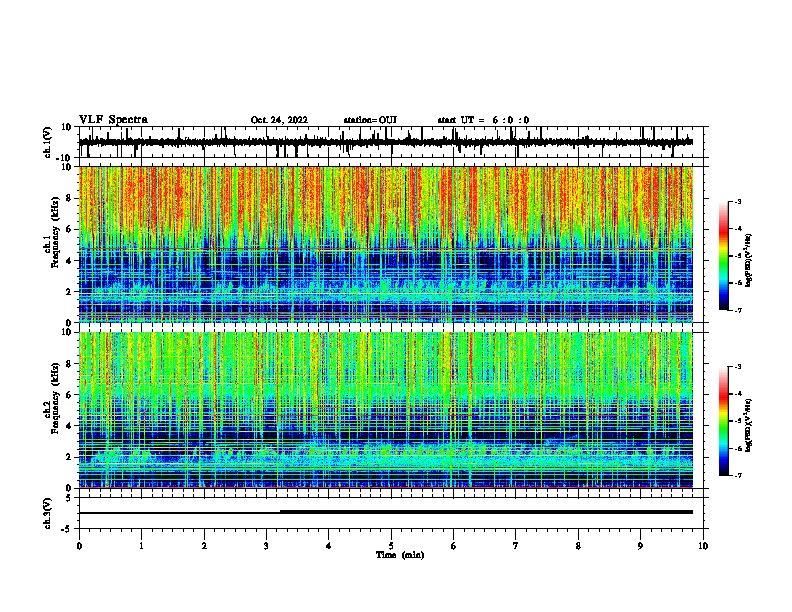Click the ch.2 frequency spectrogram
The height and width of the screenshot is (612, 792).
pyautogui.click(x=385, y=410)
